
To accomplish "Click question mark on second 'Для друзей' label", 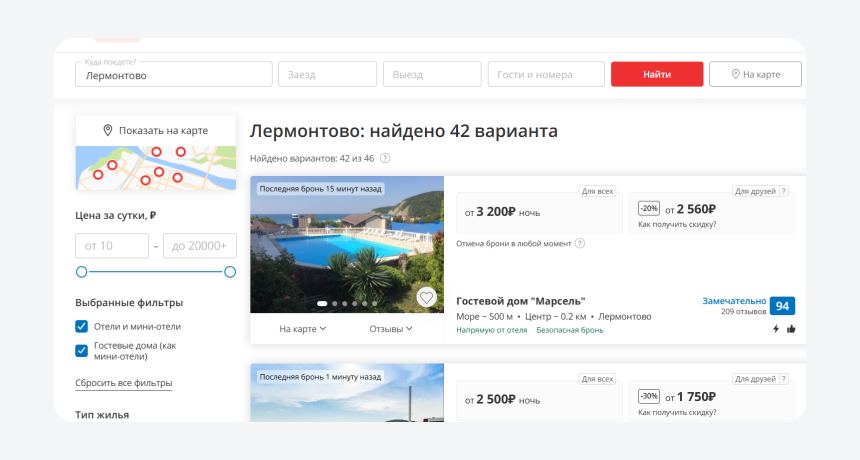I will click(x=784, y=379).
